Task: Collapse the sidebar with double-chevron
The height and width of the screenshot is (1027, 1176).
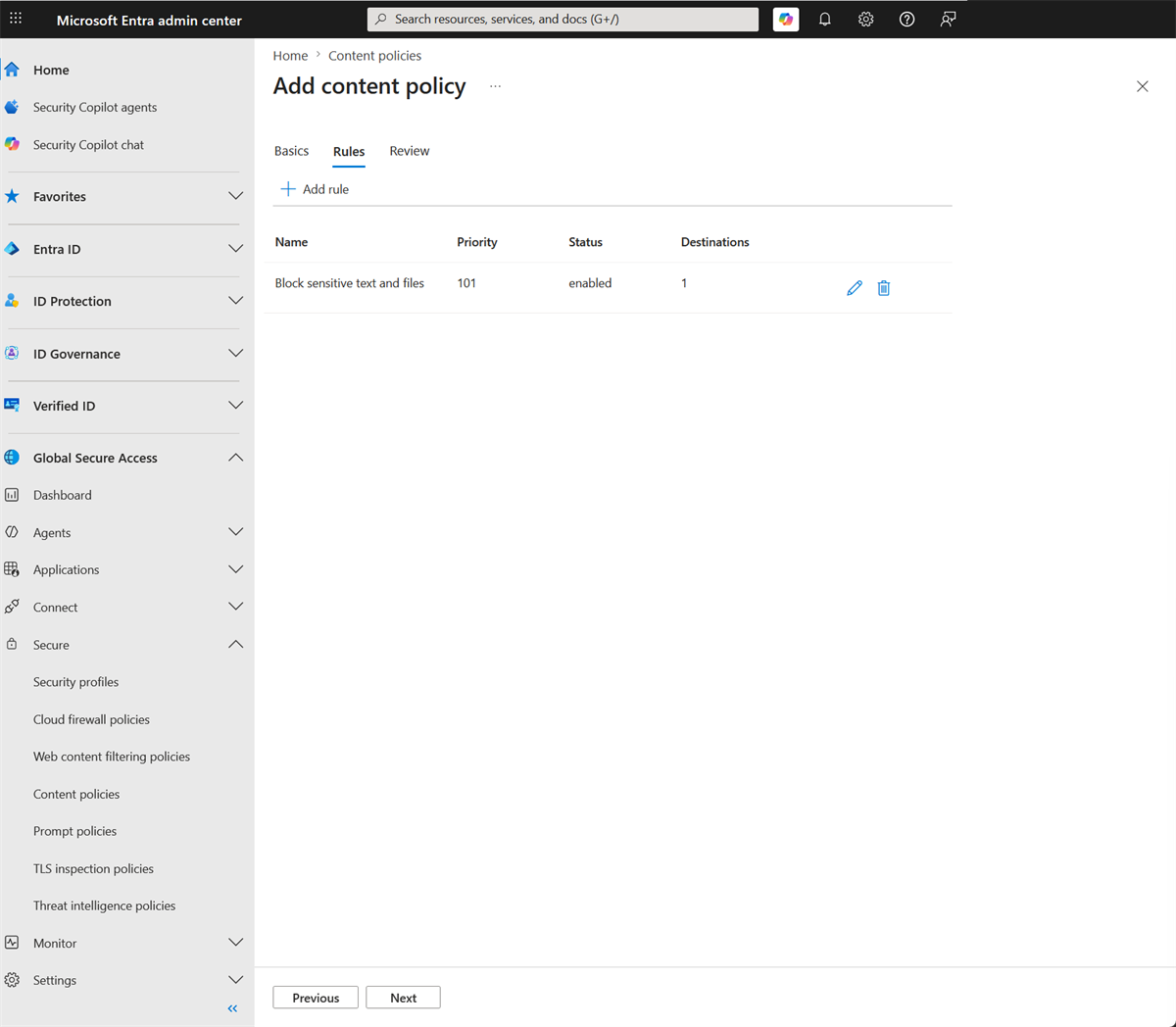Action: [232, 1008]
